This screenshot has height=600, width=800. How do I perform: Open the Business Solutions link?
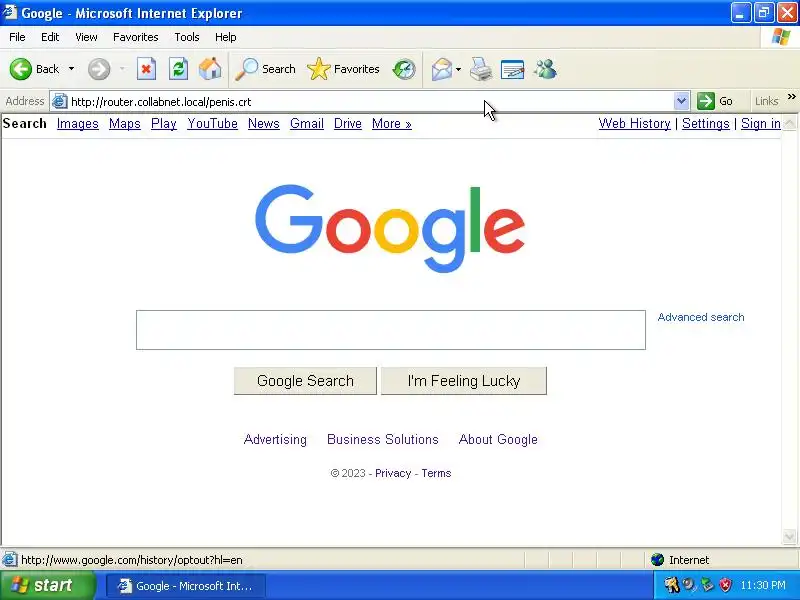click(383, 439)
